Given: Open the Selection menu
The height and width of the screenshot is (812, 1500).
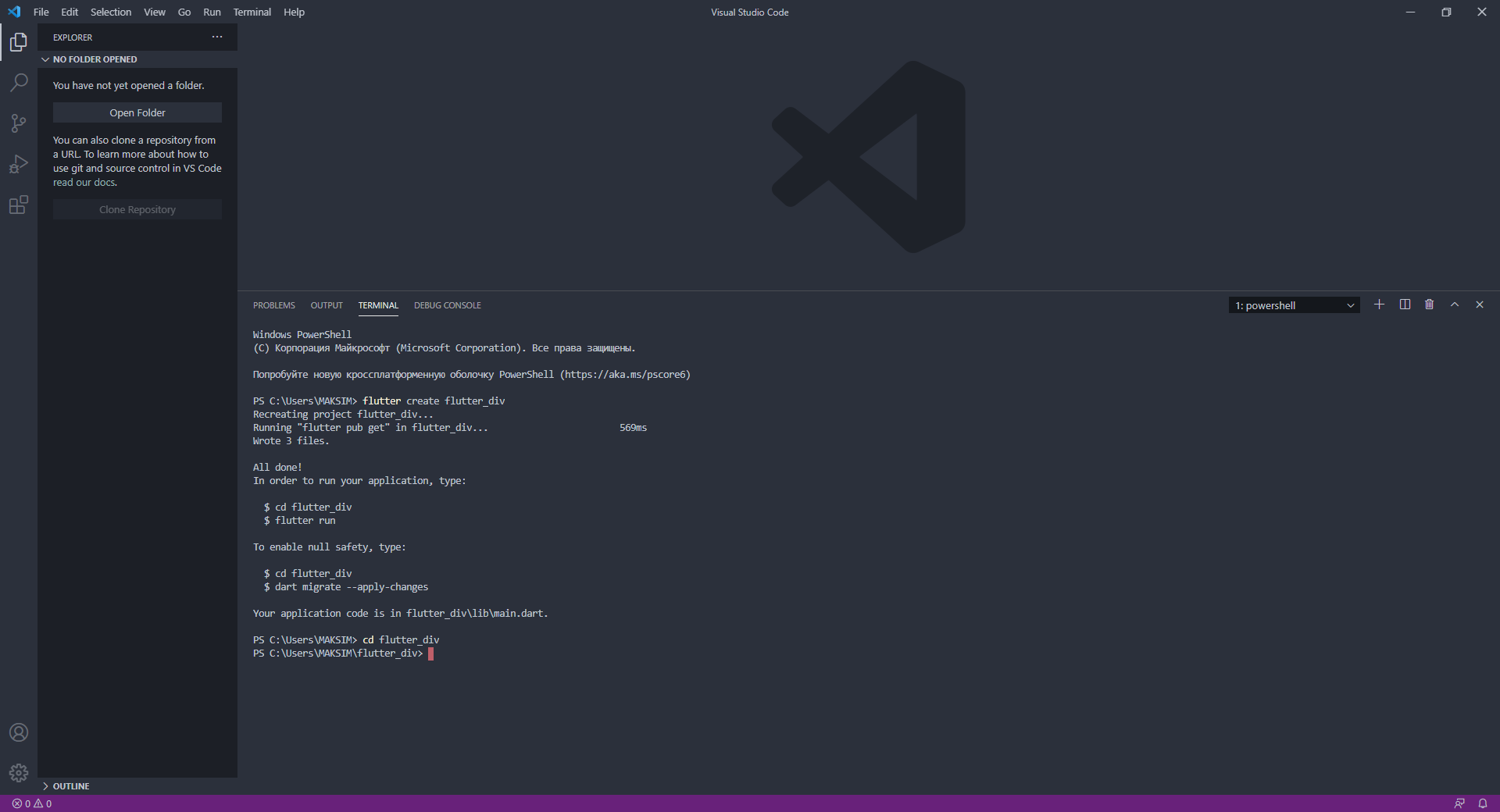Looking at the screenshot, I should tap(111, 12).
